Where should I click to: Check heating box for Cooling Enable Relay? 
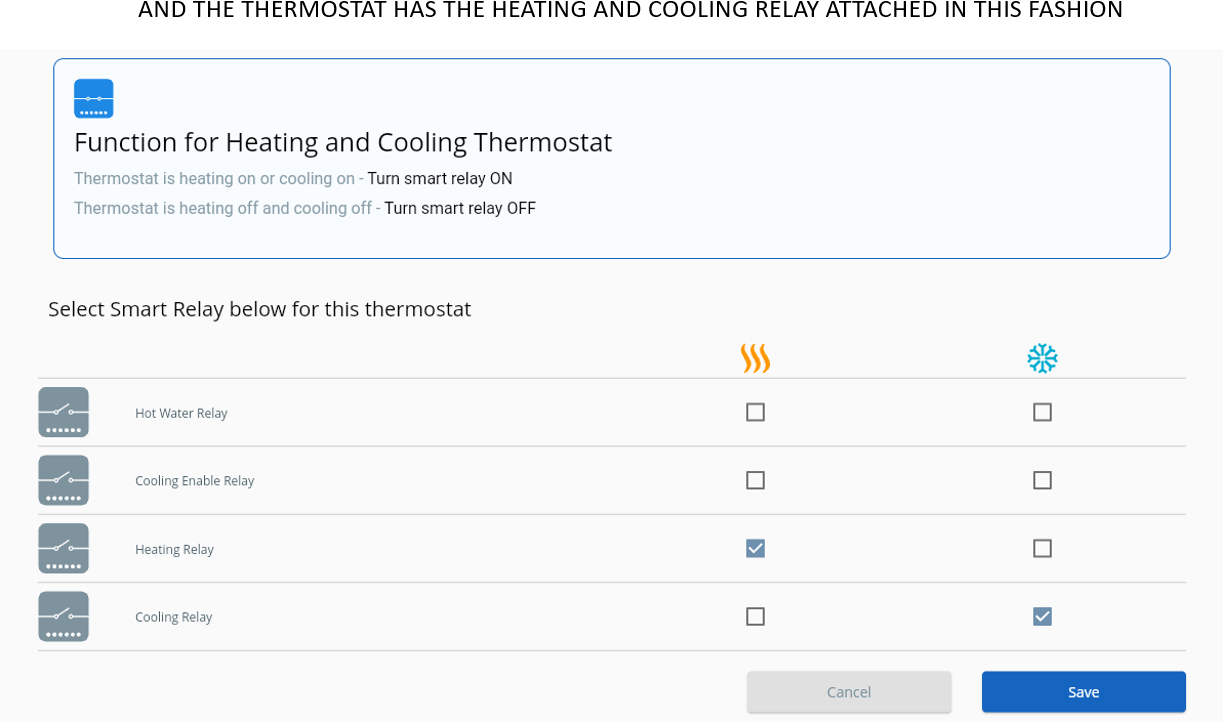[x=755, y=480]
